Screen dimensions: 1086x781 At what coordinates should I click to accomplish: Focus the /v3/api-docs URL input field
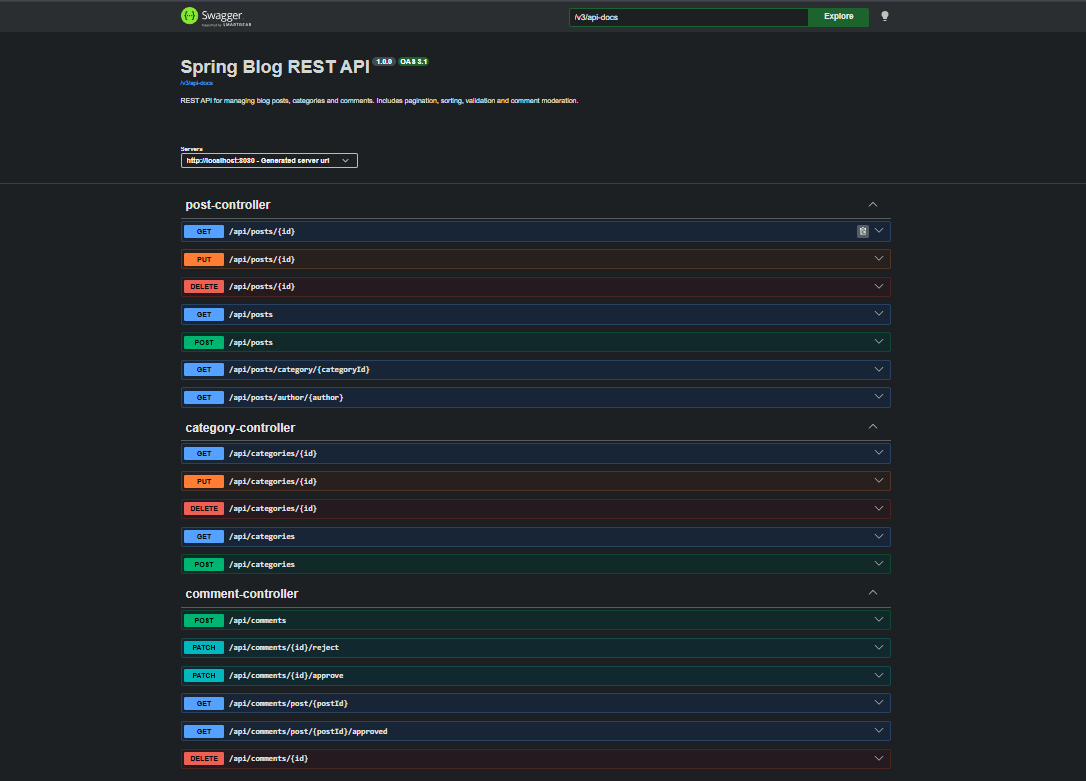coord(688,17)
